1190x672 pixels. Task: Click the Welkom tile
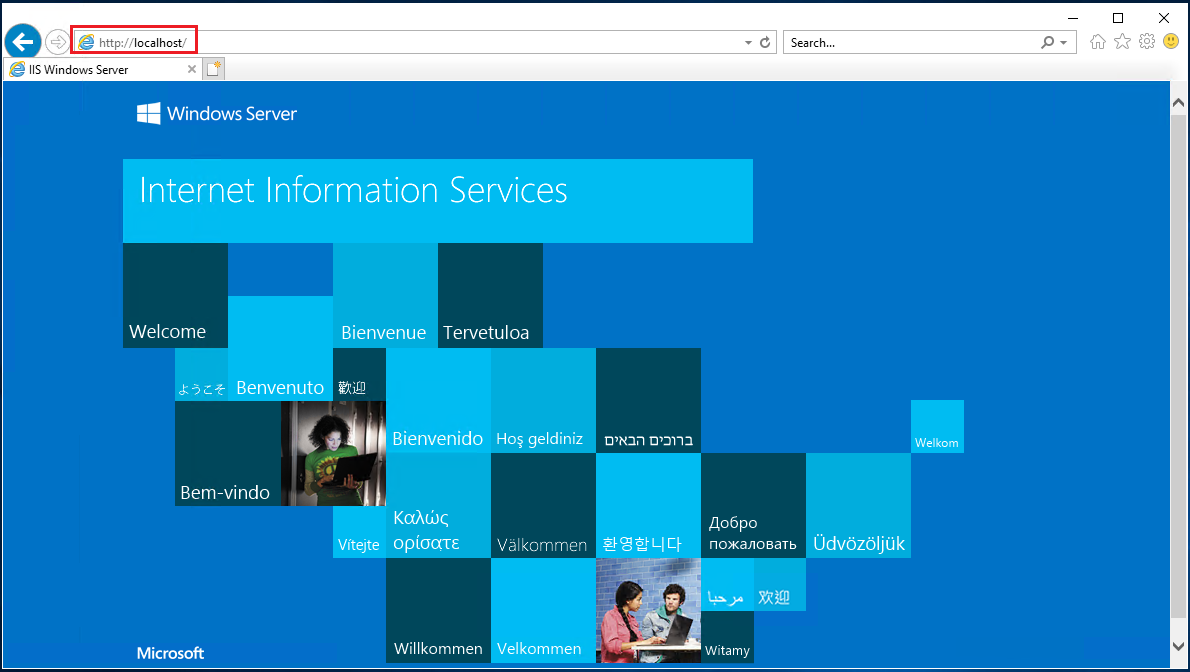937,427
